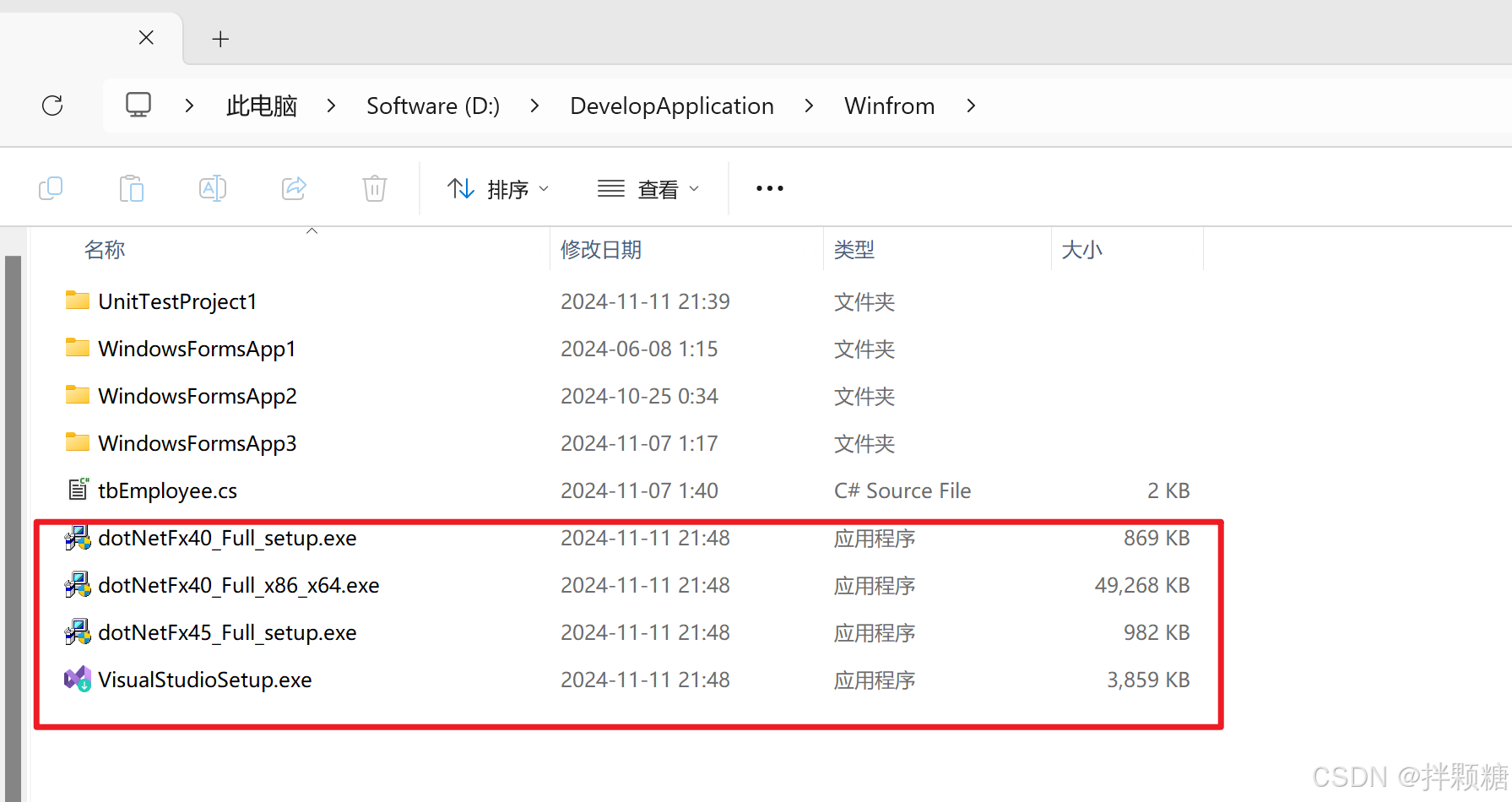1512x802 pixels.
Task: Click the computer monitor icon in address bar
Action: coord(138,105)
